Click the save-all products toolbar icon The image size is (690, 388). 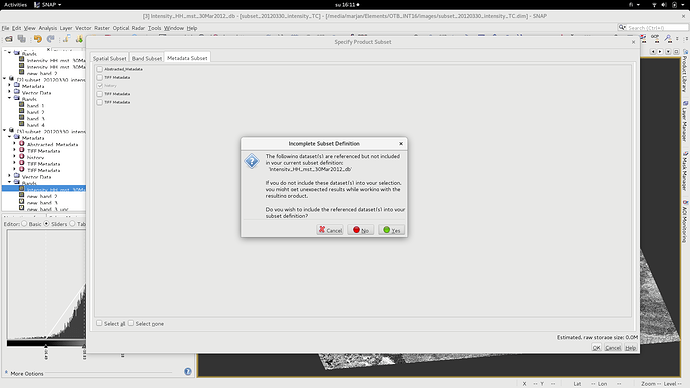coord(22,39)
